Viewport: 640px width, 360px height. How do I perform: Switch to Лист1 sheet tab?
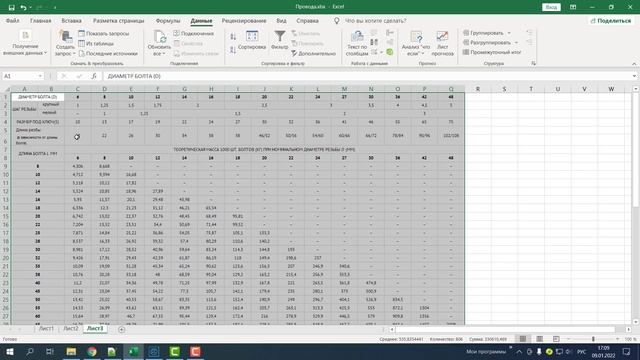point(46,329)
